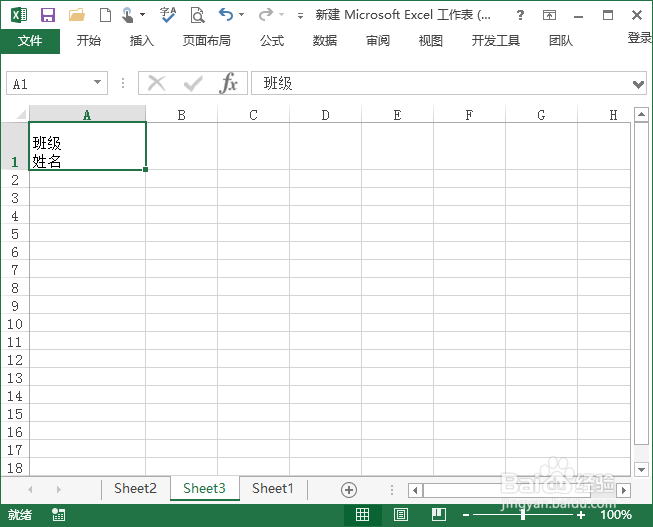Click the horizontal scrollbar left arrow

pos(415,490)
